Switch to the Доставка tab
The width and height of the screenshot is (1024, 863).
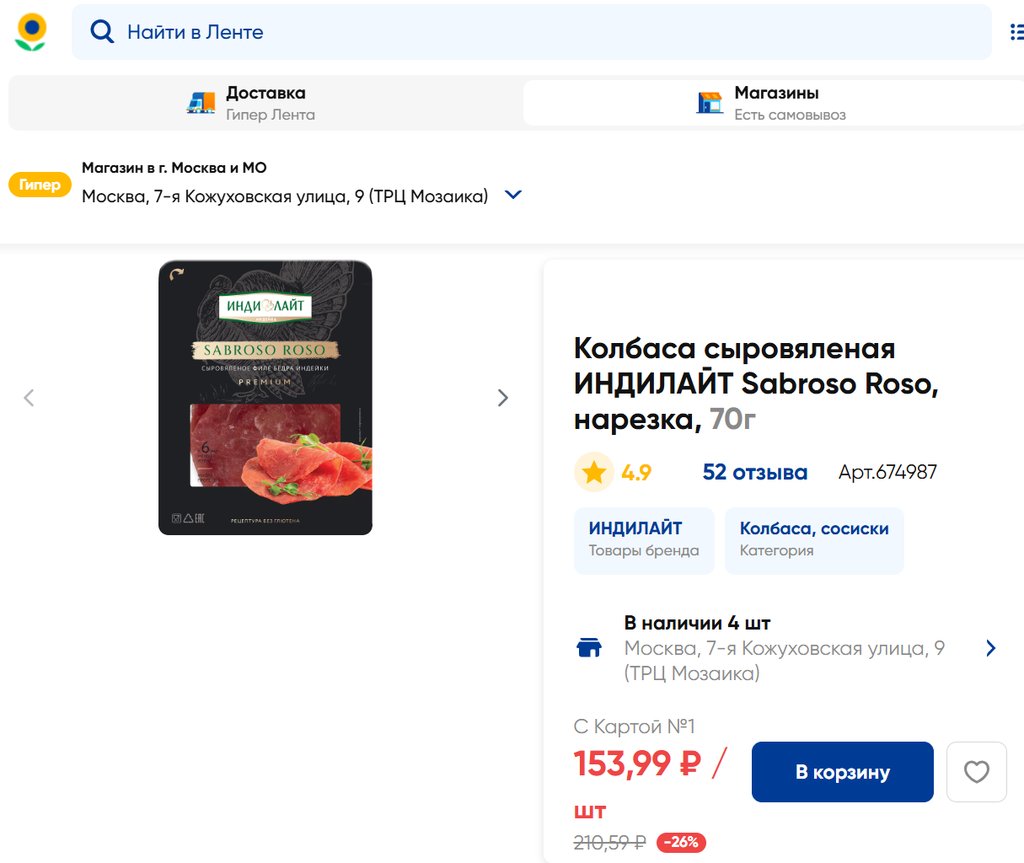pyautogui.click(x=265, y=103)
